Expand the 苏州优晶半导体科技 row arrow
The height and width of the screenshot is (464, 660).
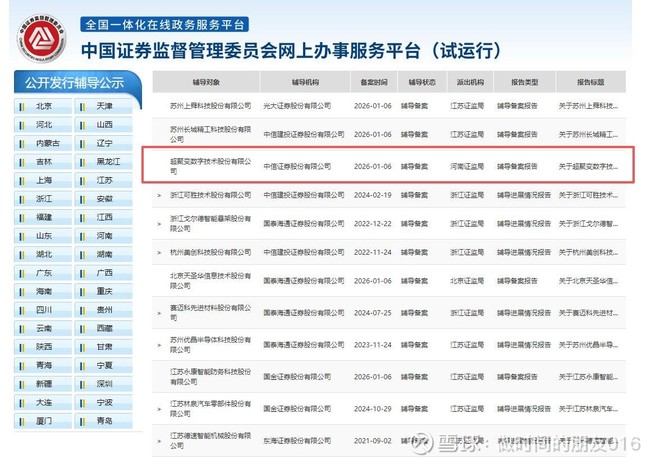click(x=159, y=345)
